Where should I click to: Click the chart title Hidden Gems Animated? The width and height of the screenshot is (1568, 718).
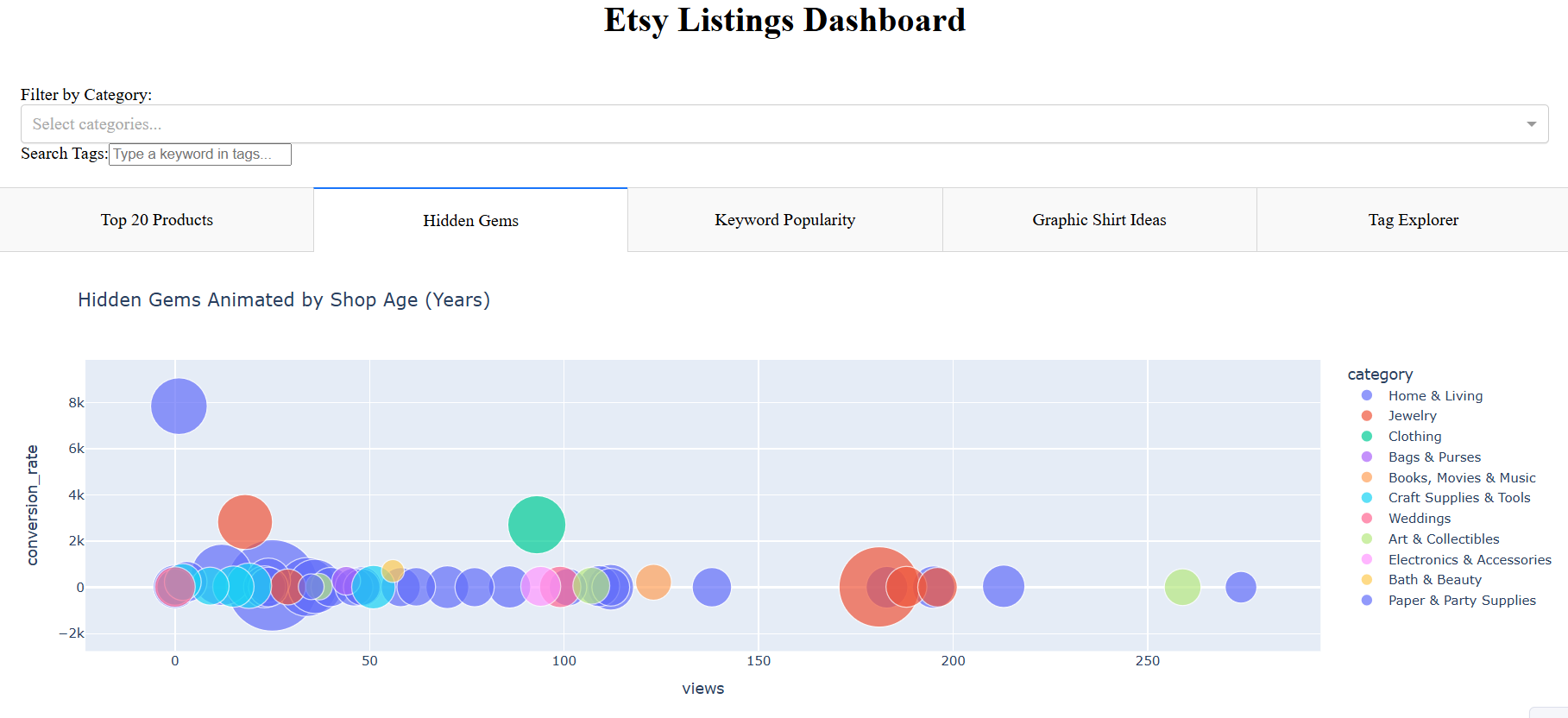[284, 299]
